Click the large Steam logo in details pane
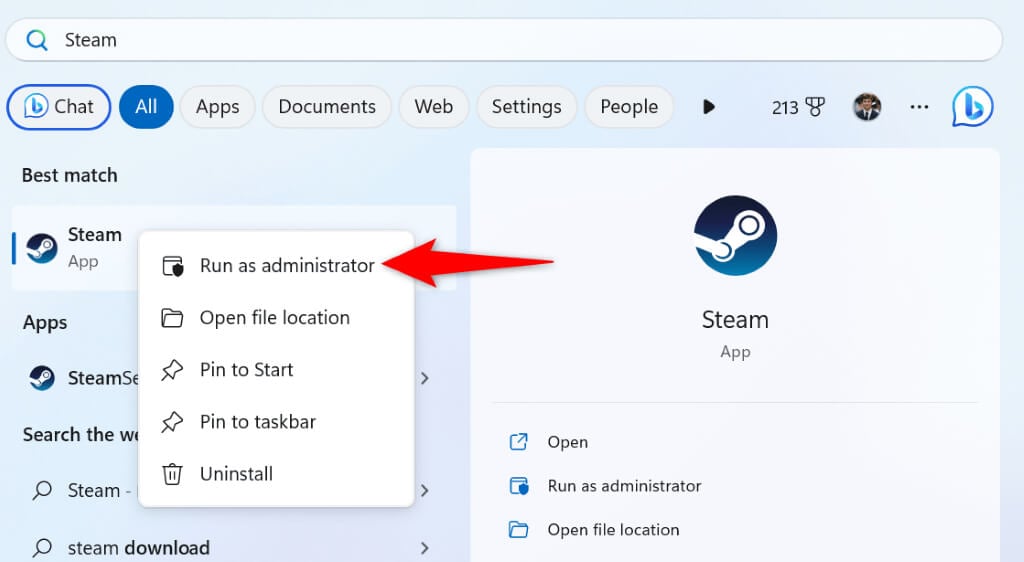 [x=735, y=236]
